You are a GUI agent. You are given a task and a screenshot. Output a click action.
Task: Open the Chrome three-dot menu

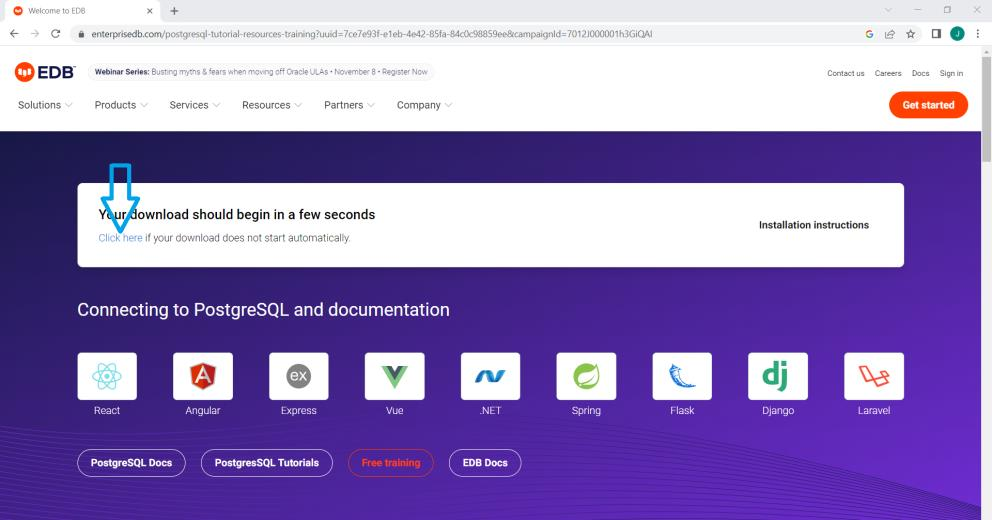coord(977,34)
